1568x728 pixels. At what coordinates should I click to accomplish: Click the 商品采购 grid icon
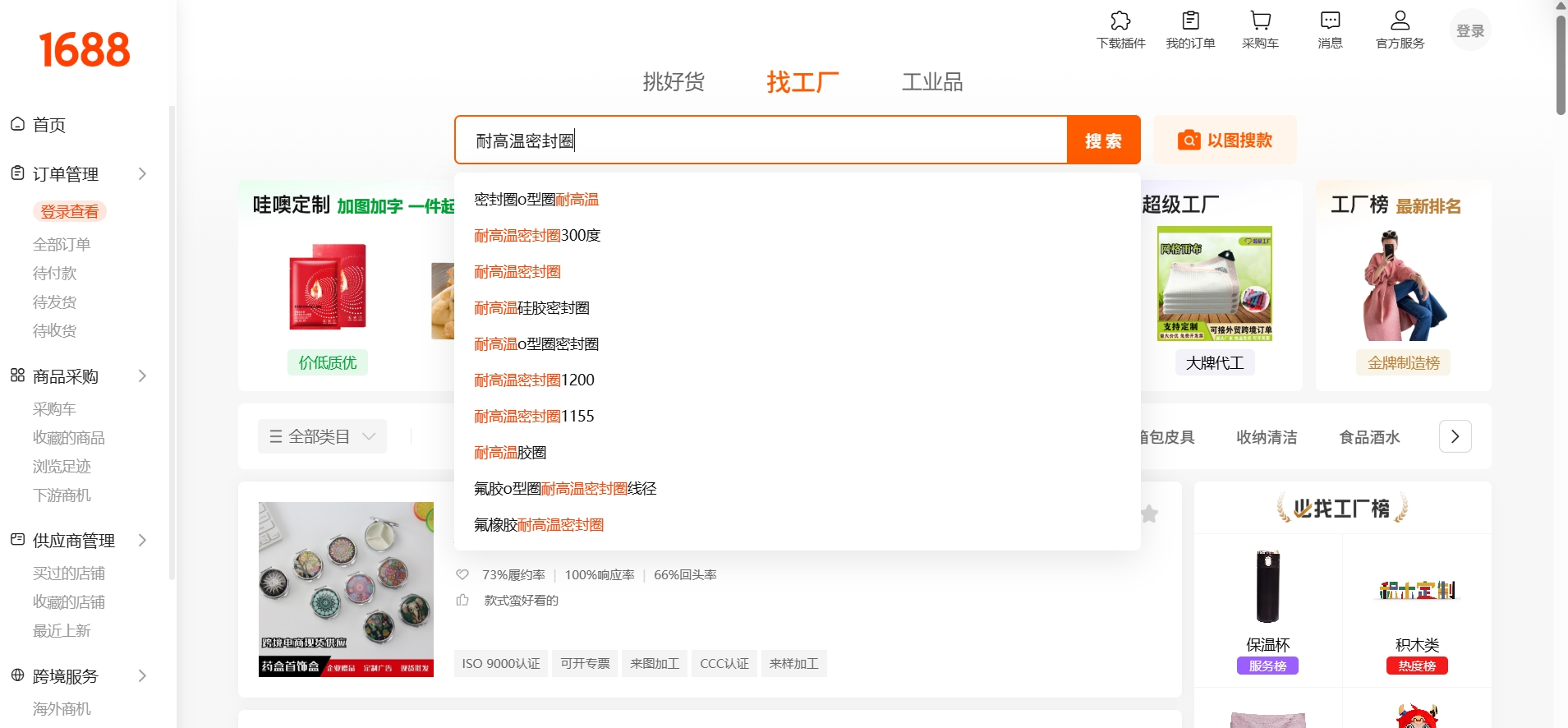tap(18, 376)
